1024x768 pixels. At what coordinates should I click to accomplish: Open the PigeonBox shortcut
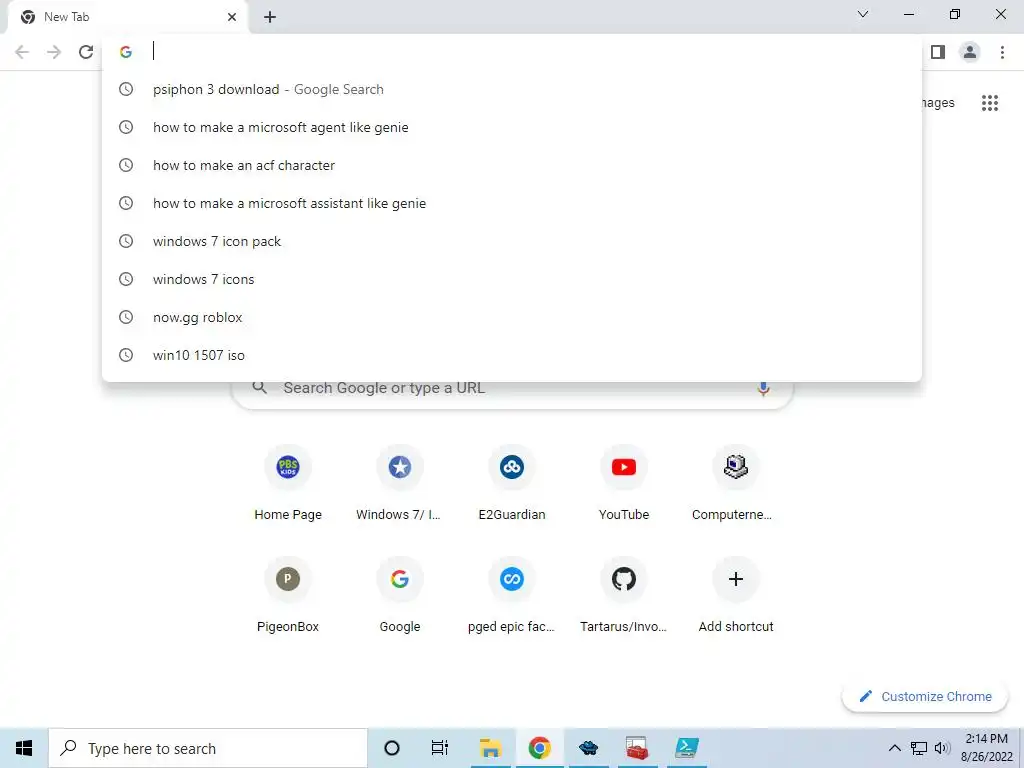point(288,595)
